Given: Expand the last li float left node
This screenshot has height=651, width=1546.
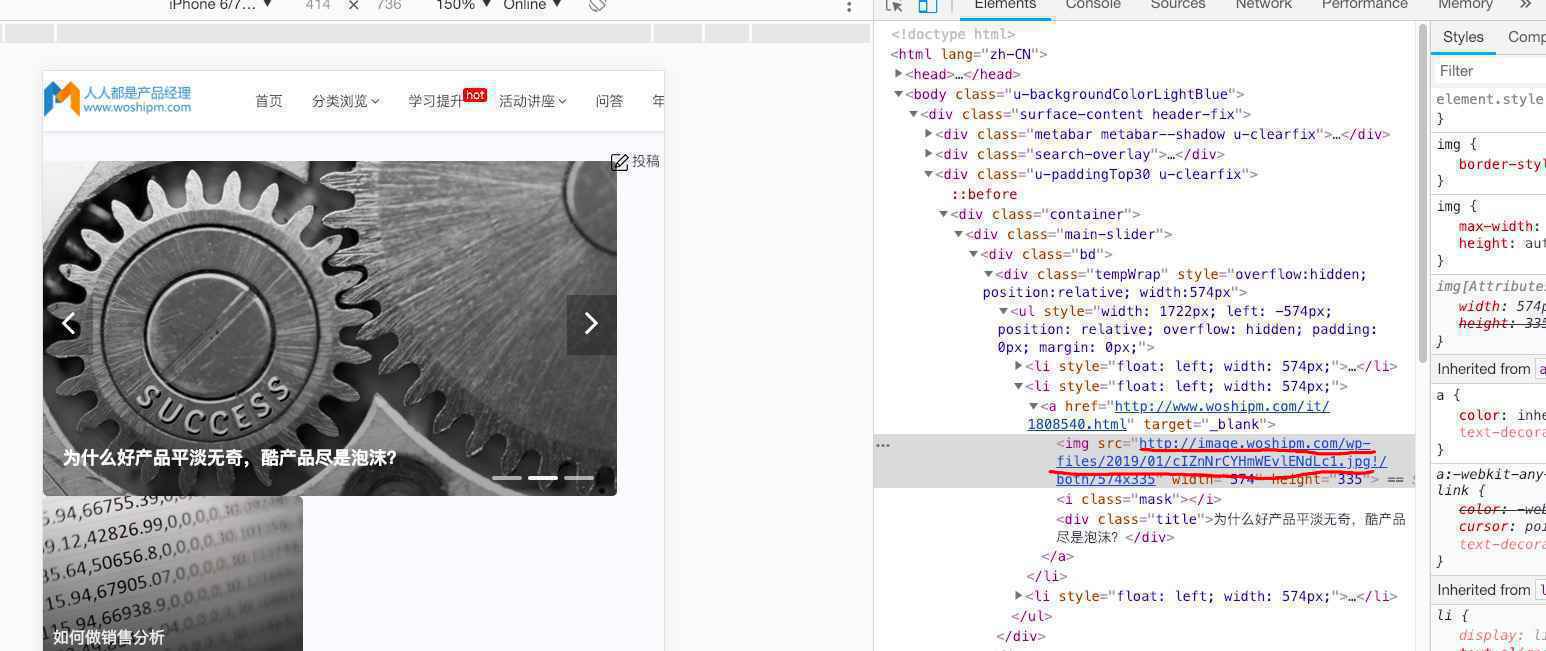Looking at the screenshot, I should [1019, 596].
